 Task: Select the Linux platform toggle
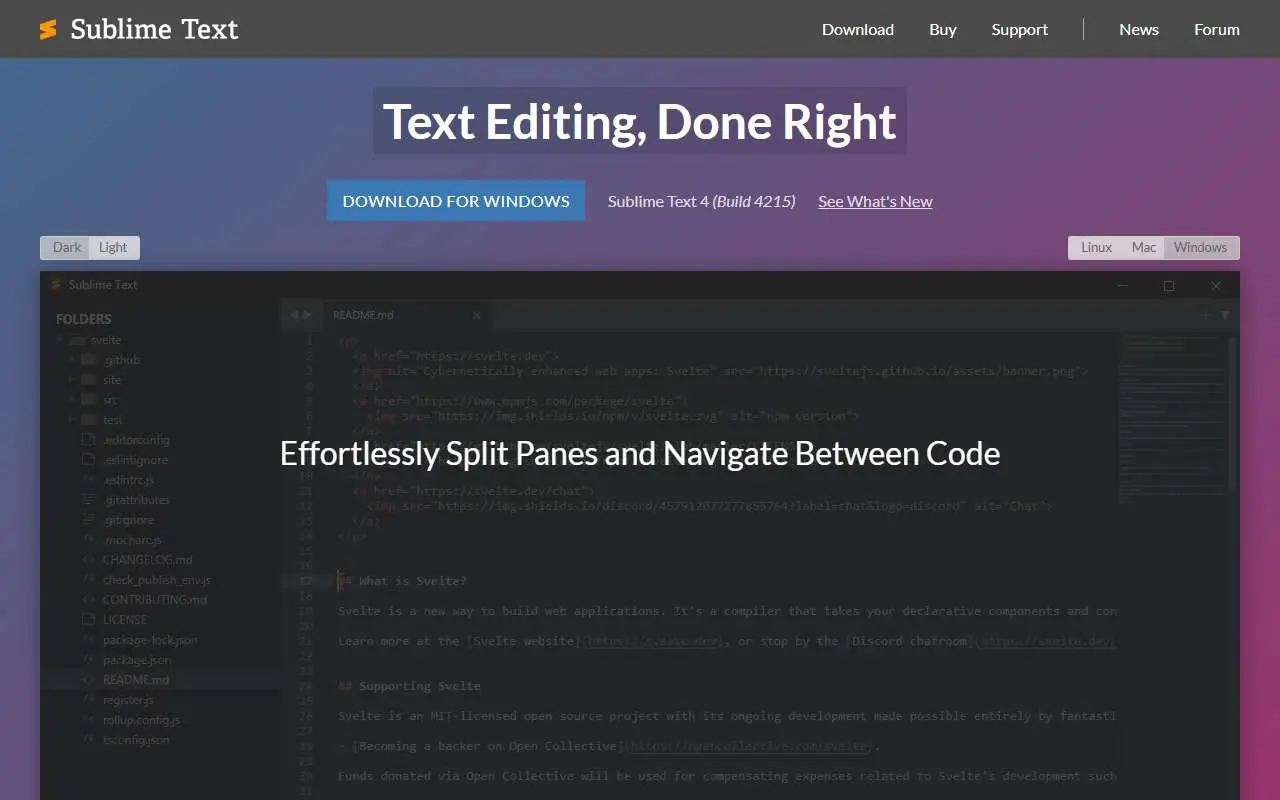(1096, 247)
